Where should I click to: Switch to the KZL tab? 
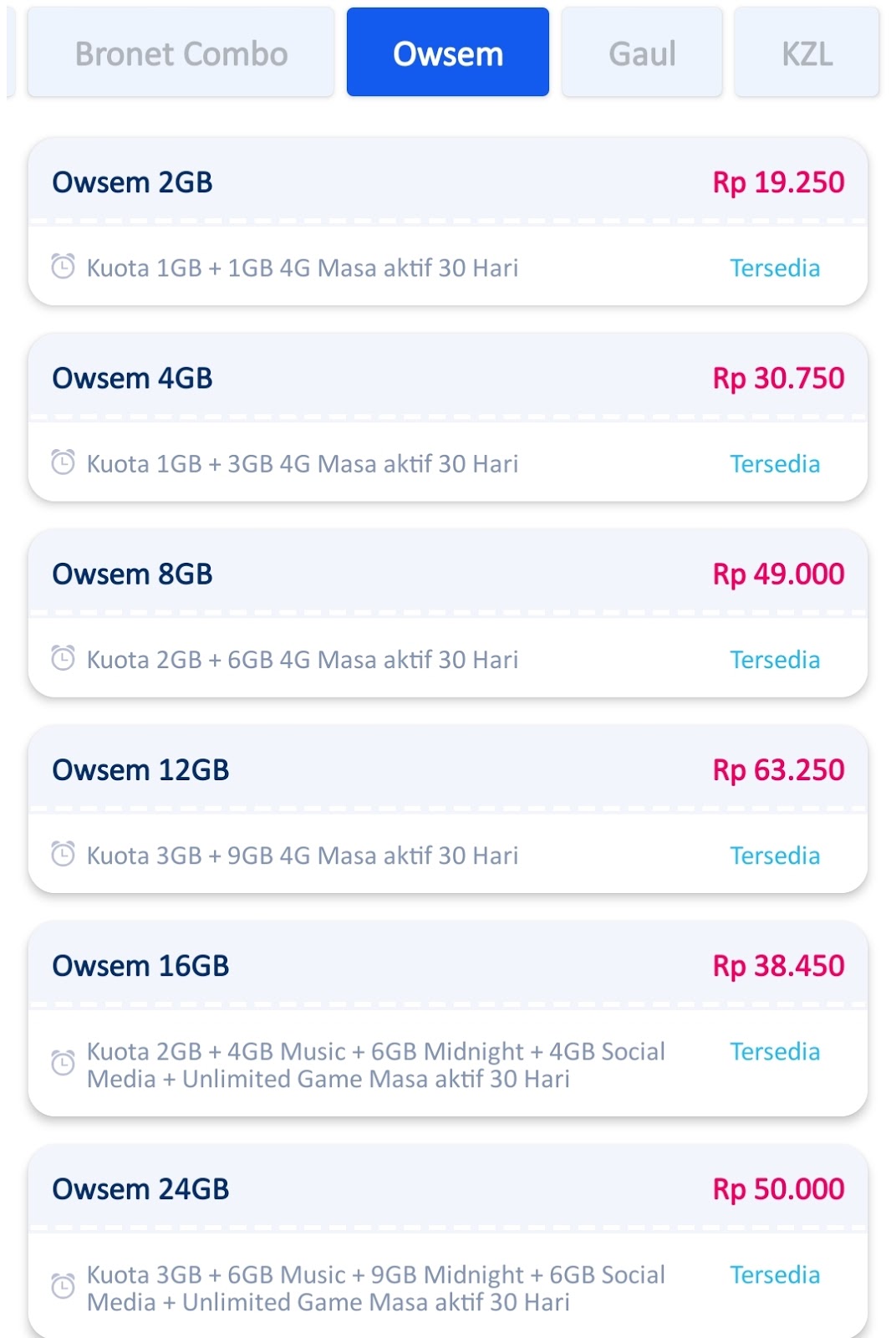(807, 54)
